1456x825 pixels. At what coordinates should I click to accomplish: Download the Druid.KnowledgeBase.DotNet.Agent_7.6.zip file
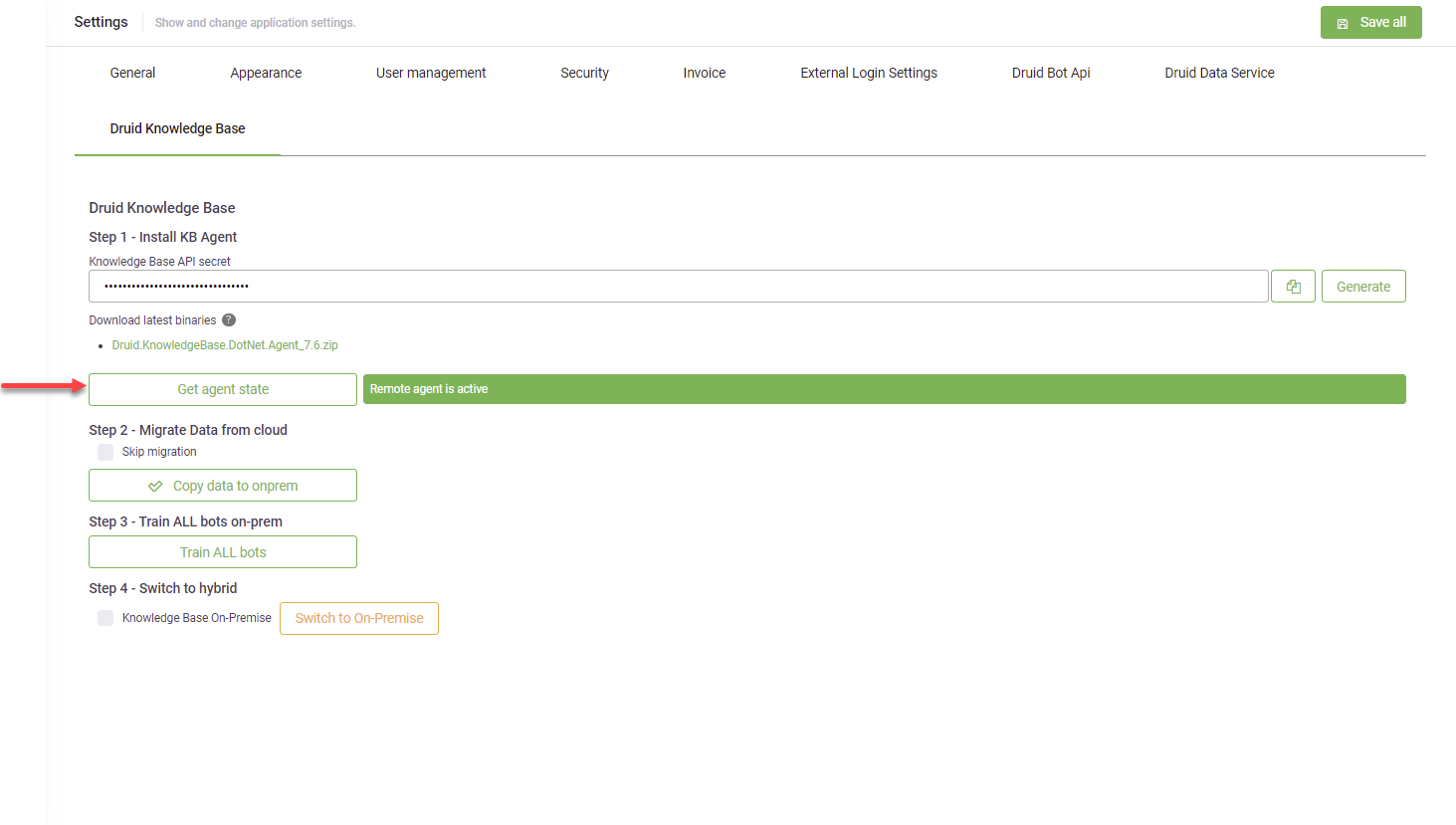point(225,345)
